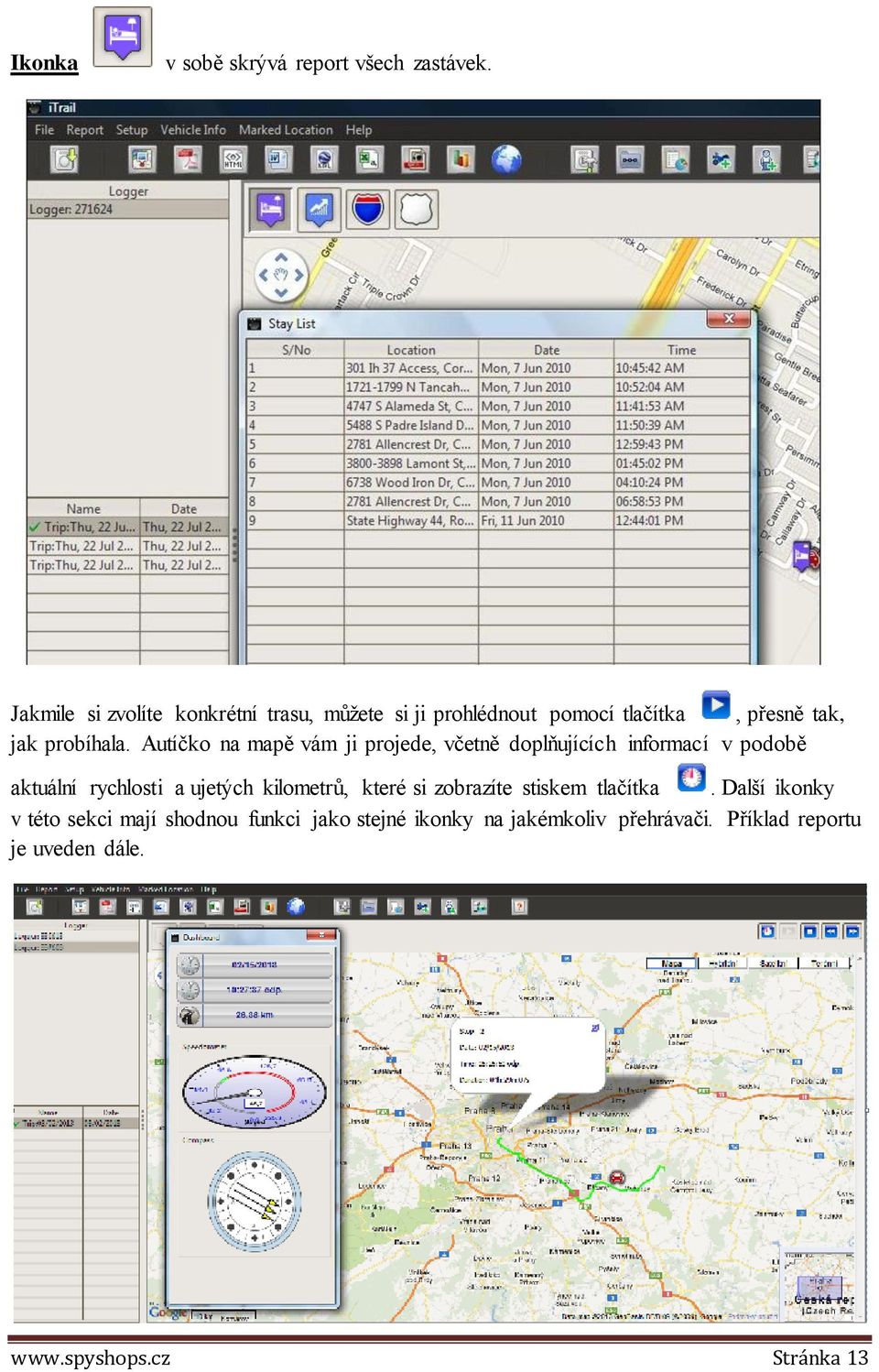Click Time column header in Stay List
This screenshot has height=1372, width=879.
point(681,350)
